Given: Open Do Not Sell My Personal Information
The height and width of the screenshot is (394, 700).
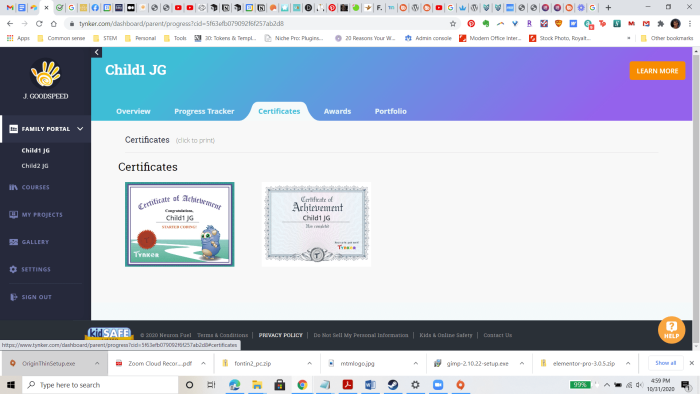Looking at the screenshot, I should pos(361,335).
